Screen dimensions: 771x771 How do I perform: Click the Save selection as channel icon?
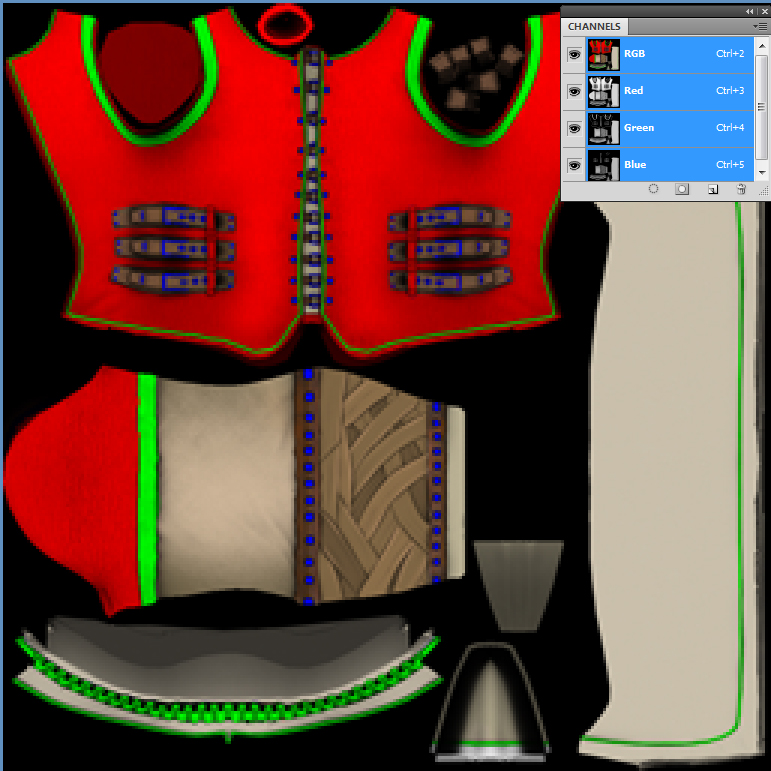point(682,189)
